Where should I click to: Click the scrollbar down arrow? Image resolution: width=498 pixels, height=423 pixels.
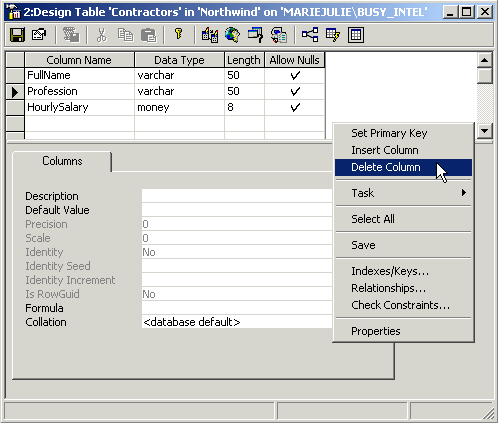(484, 131)
